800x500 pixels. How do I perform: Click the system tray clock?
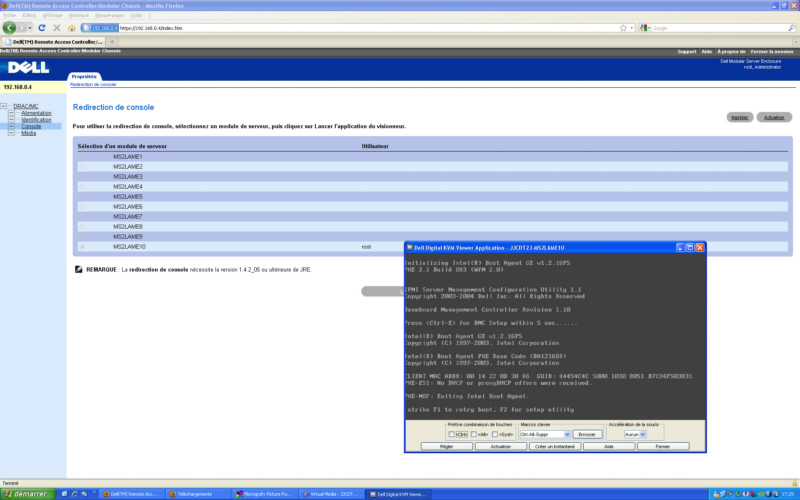coord(789,494)
